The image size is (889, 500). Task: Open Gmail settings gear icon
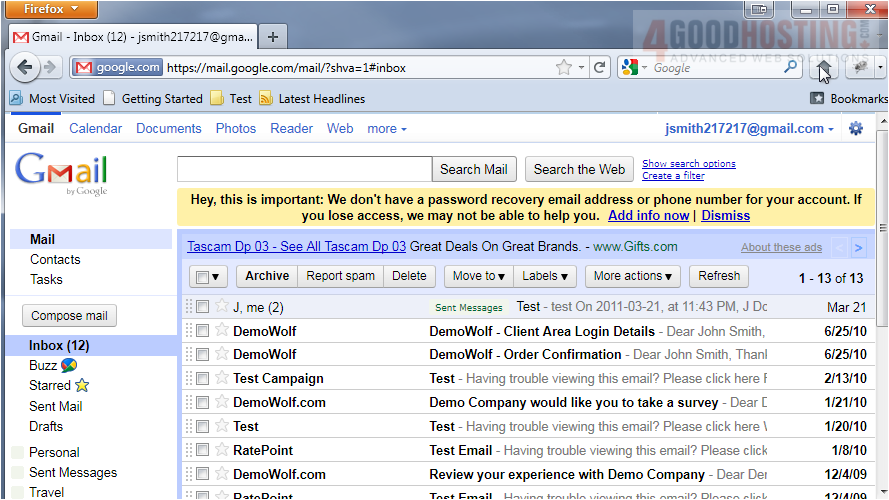tap(855, 129)
